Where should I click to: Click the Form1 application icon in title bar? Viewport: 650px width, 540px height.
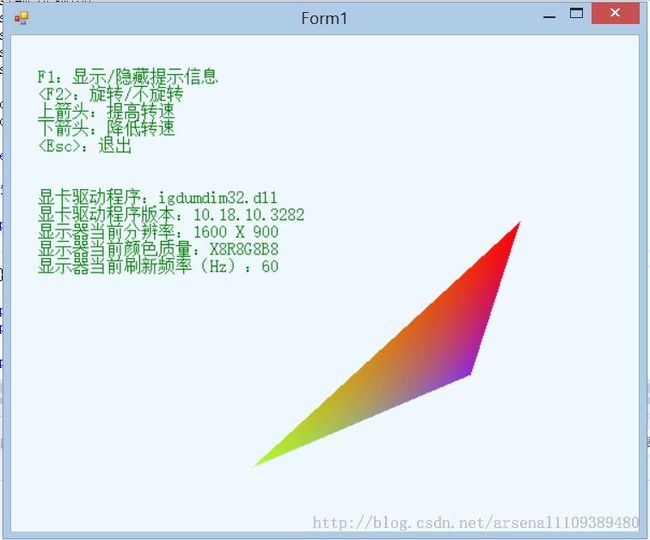point(21,18)
